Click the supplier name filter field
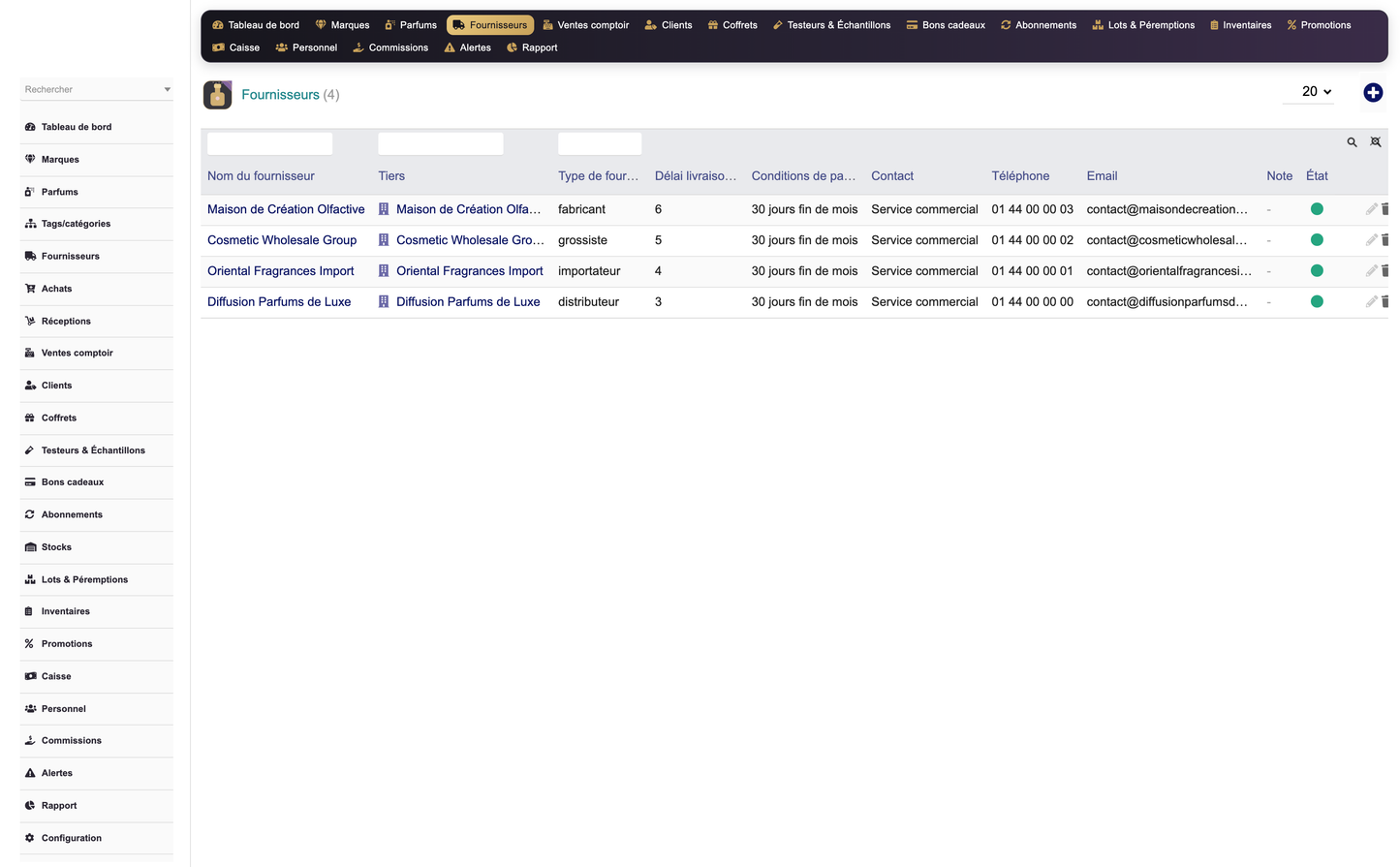The width and height of the screenshot is (1400, 867). click(270, 143)
